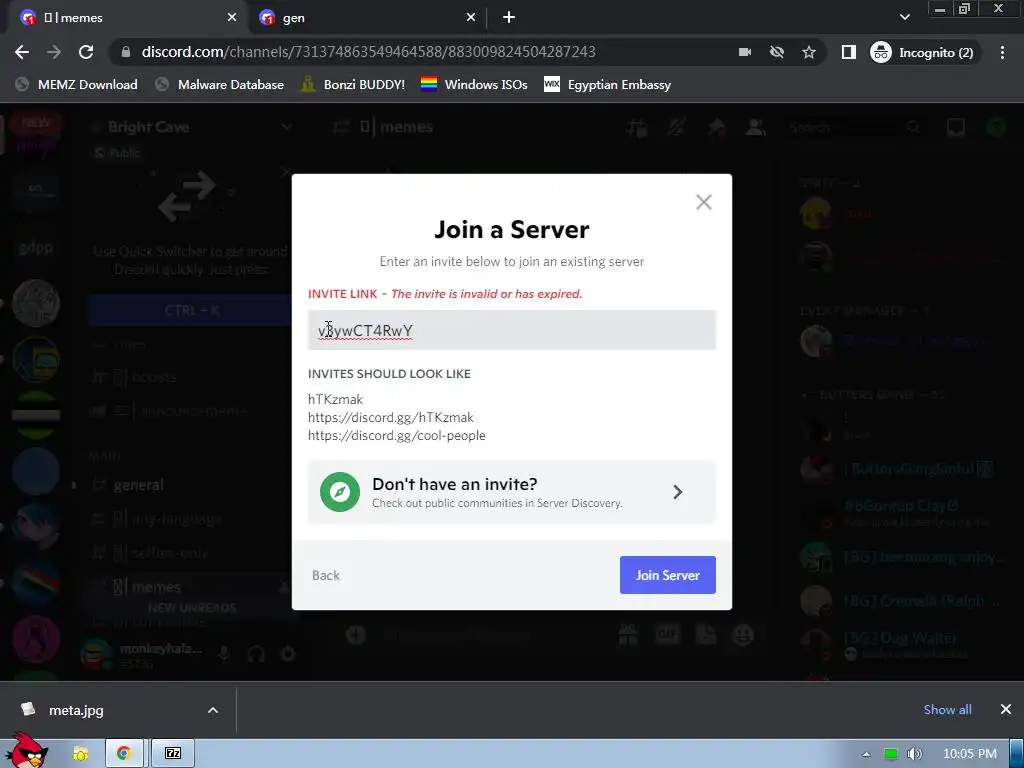Close the memes browser tab
Image resolution: width=1024 pixels, height=768 pixels.
click(232, 18)
